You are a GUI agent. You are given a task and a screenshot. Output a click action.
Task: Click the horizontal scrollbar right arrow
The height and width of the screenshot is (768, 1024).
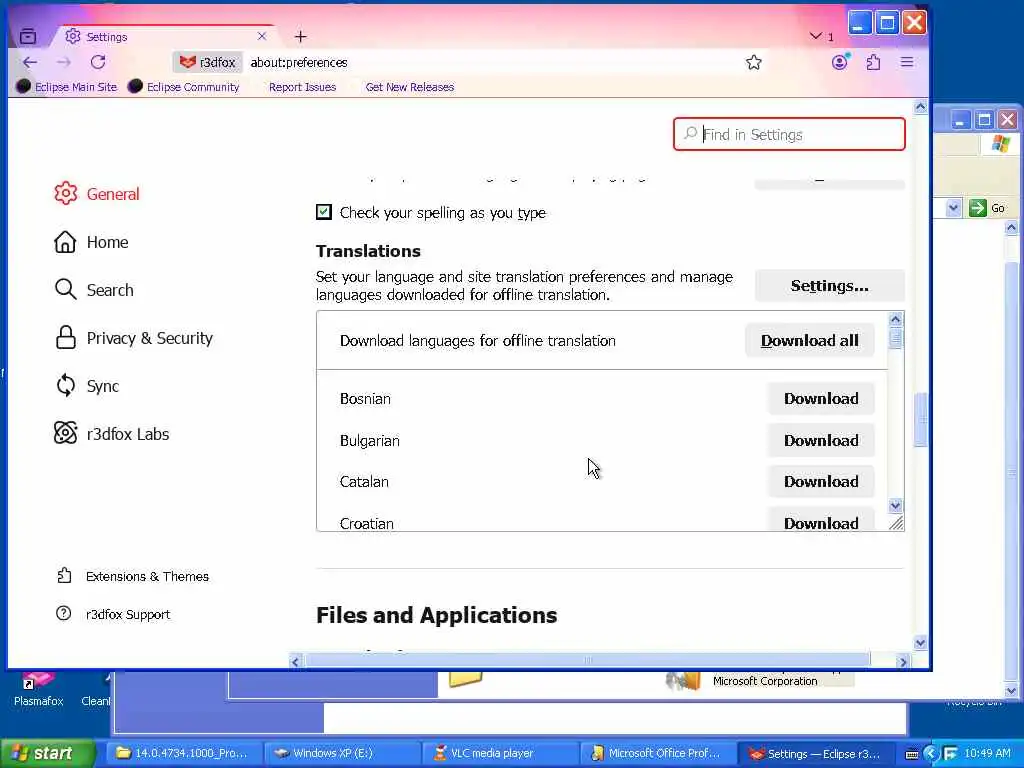coord(903,662)
